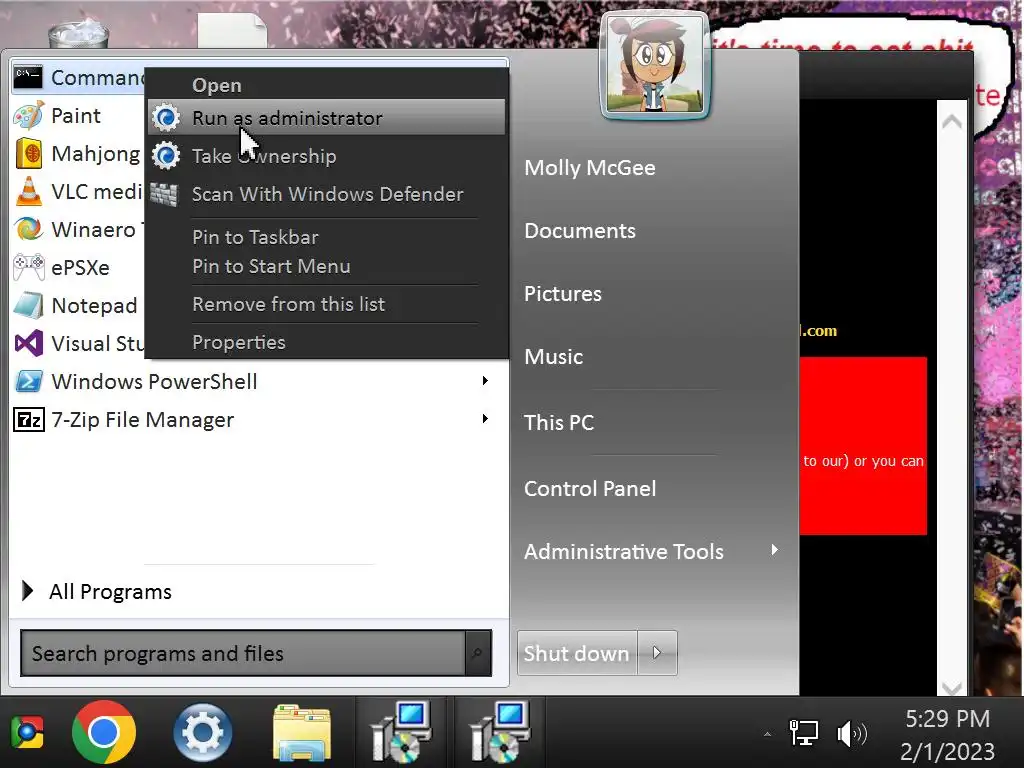
Task: Click the volume speaker tray icon
Action: pos(852,733)
